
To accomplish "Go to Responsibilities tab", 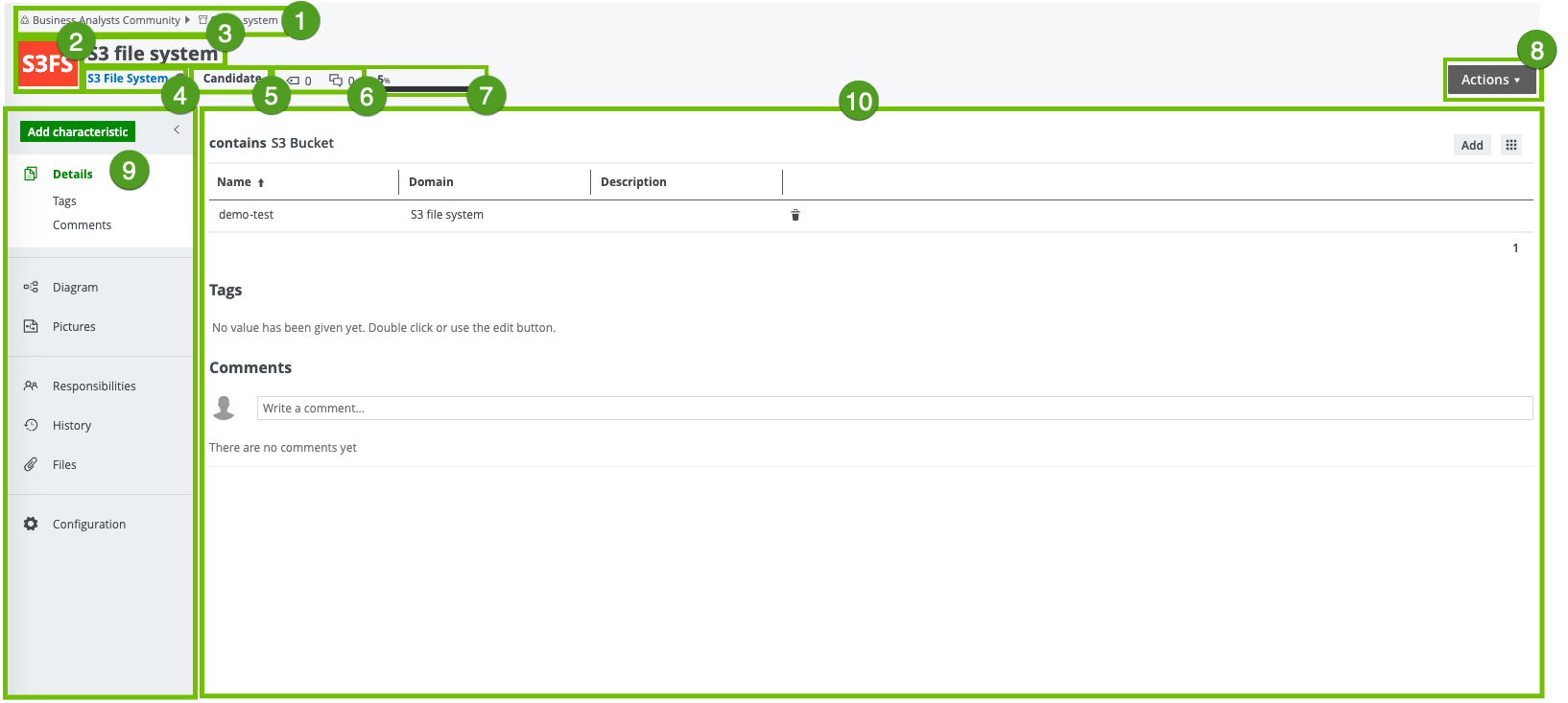I will [94, 387].
